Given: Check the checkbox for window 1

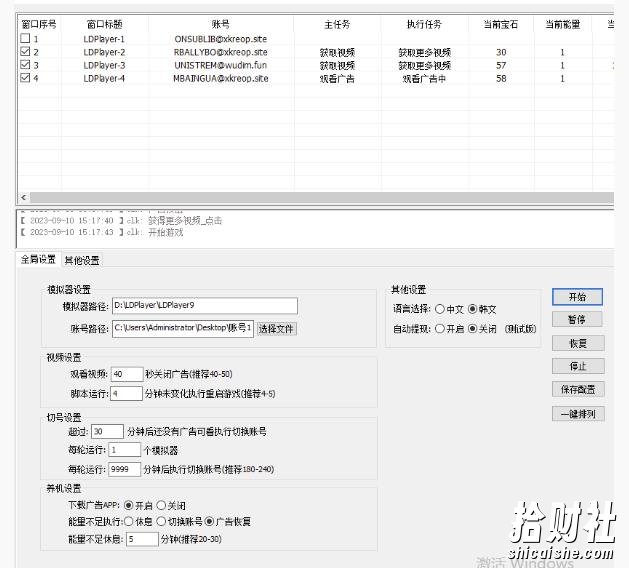Looking at the screenshot, I should point(25,39).
